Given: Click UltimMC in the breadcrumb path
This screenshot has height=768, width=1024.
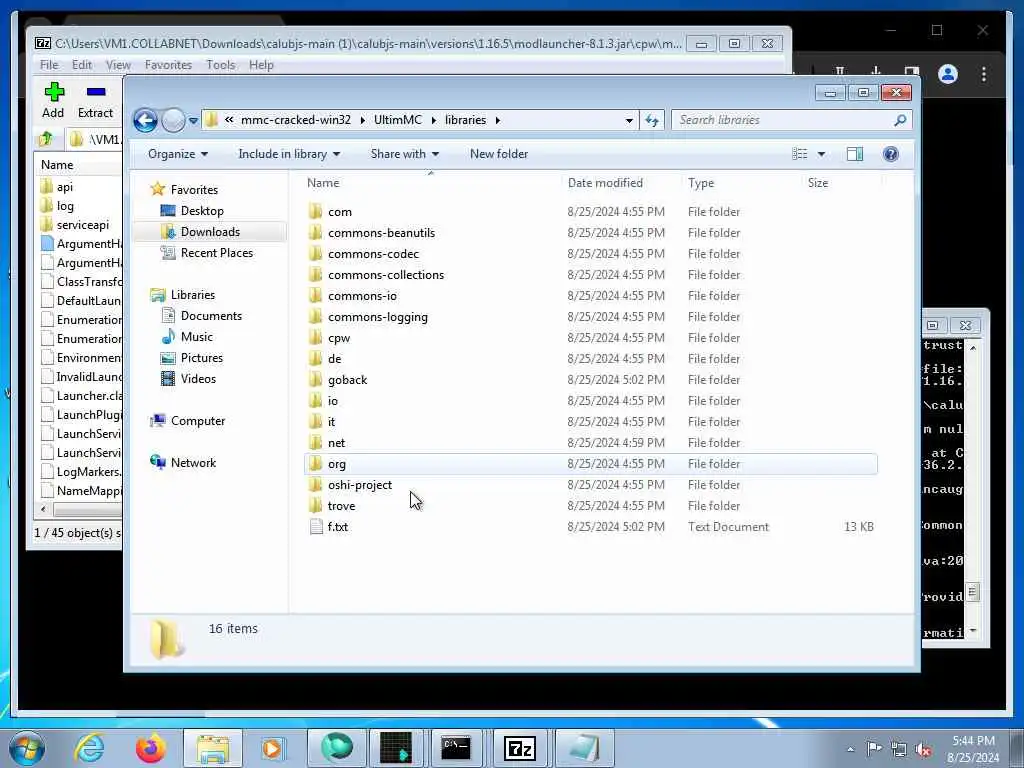Looking at the screenshot, I should click(398, 120).
